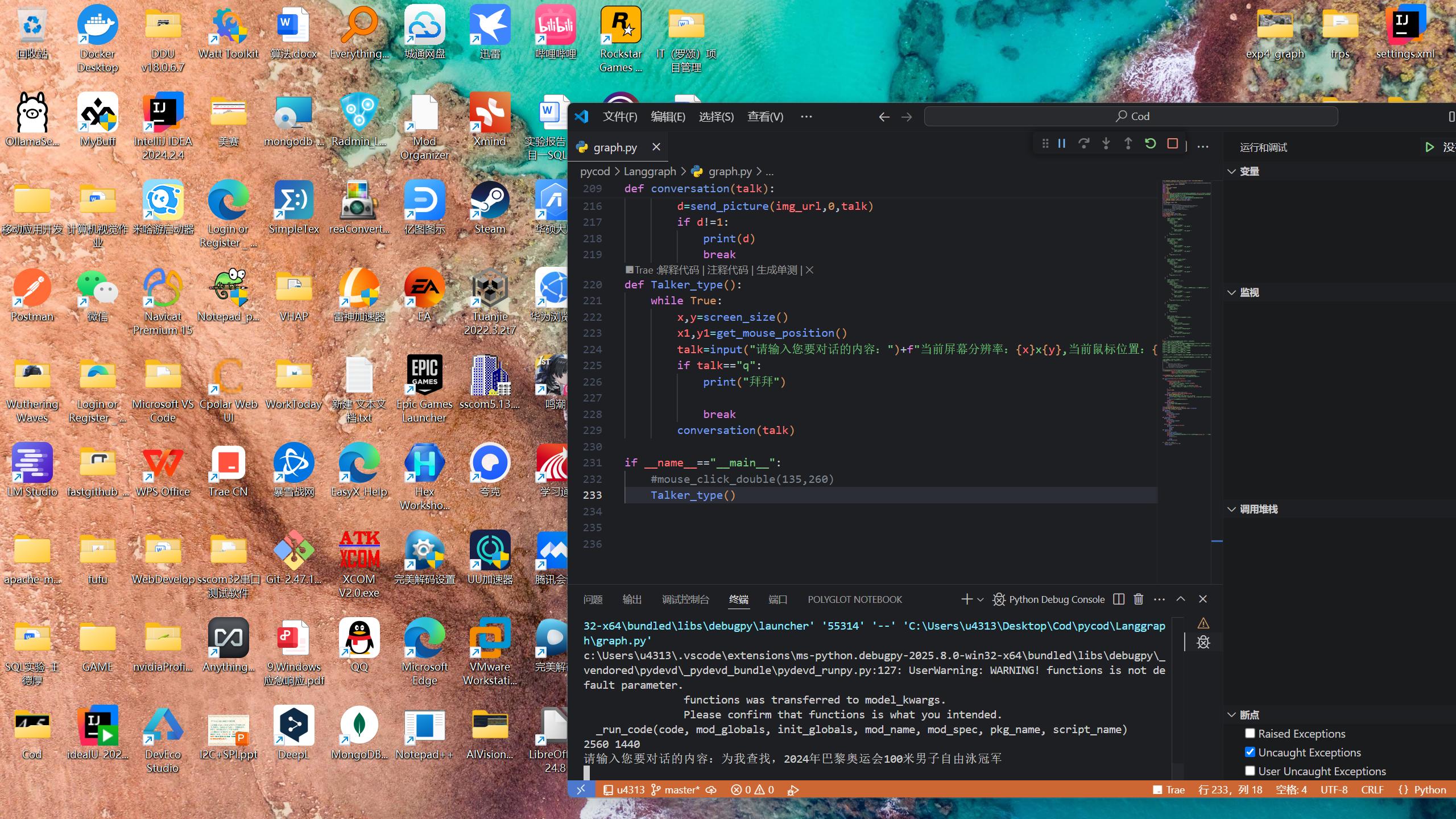
Task: Open more editor actions next to debug toolbar
Action: coord(1202,147)
